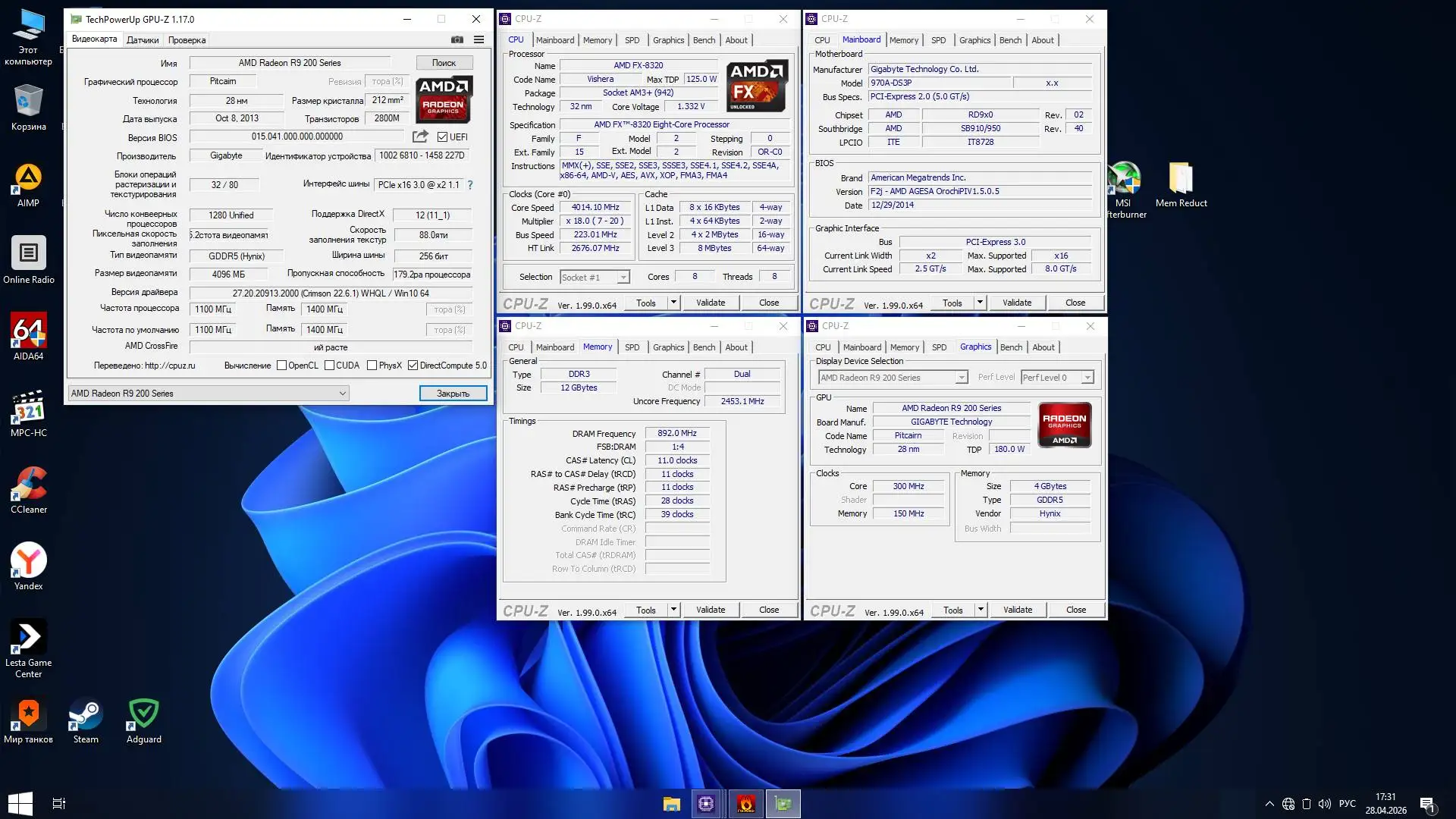This screenshot has width=1456, height=819.
Task: Open CPU tab in Graphics CPU-Z window
Action: (x=823, y=347)
